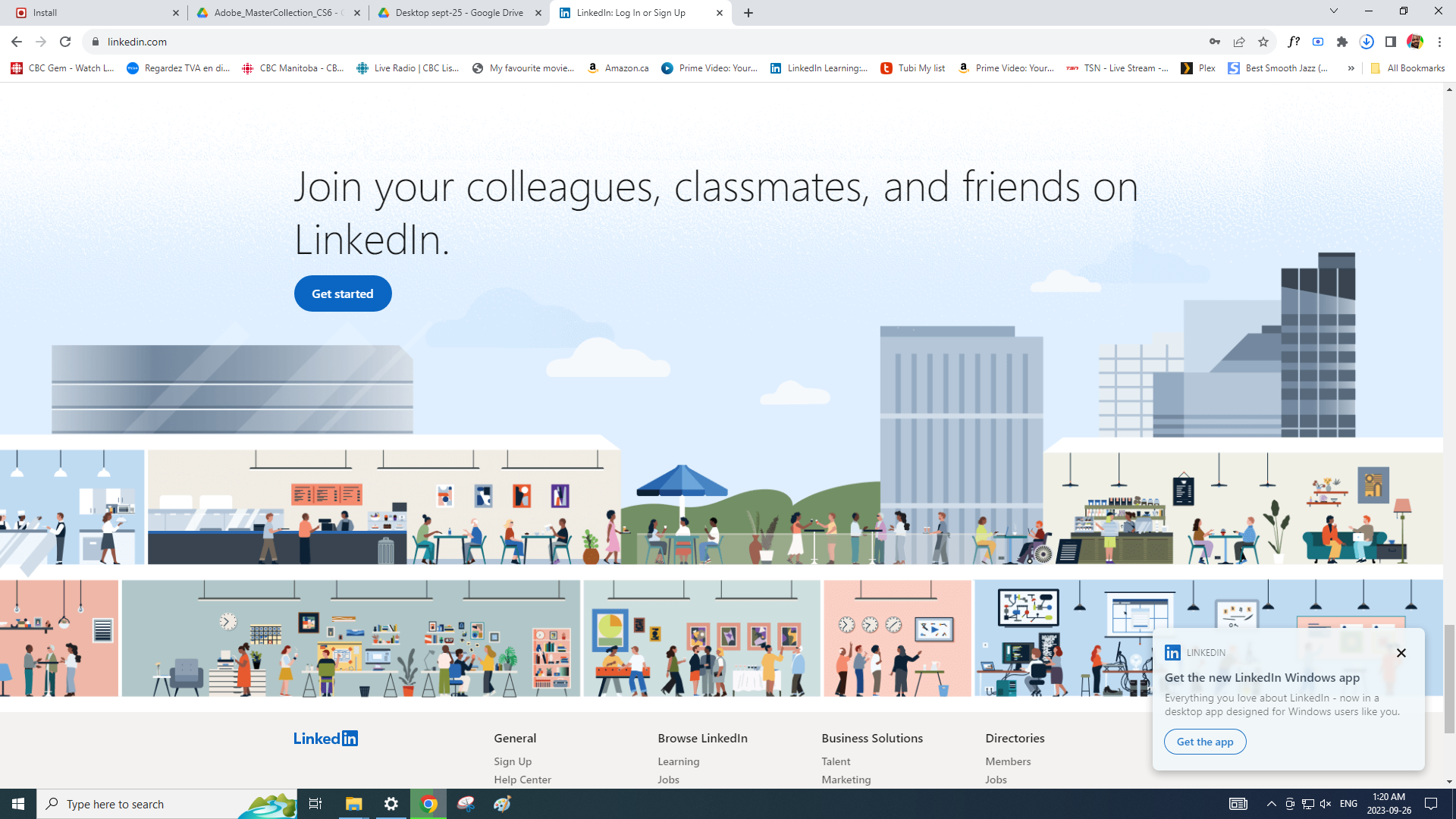Open the Extensions puzzle icon

[1342, 42]
